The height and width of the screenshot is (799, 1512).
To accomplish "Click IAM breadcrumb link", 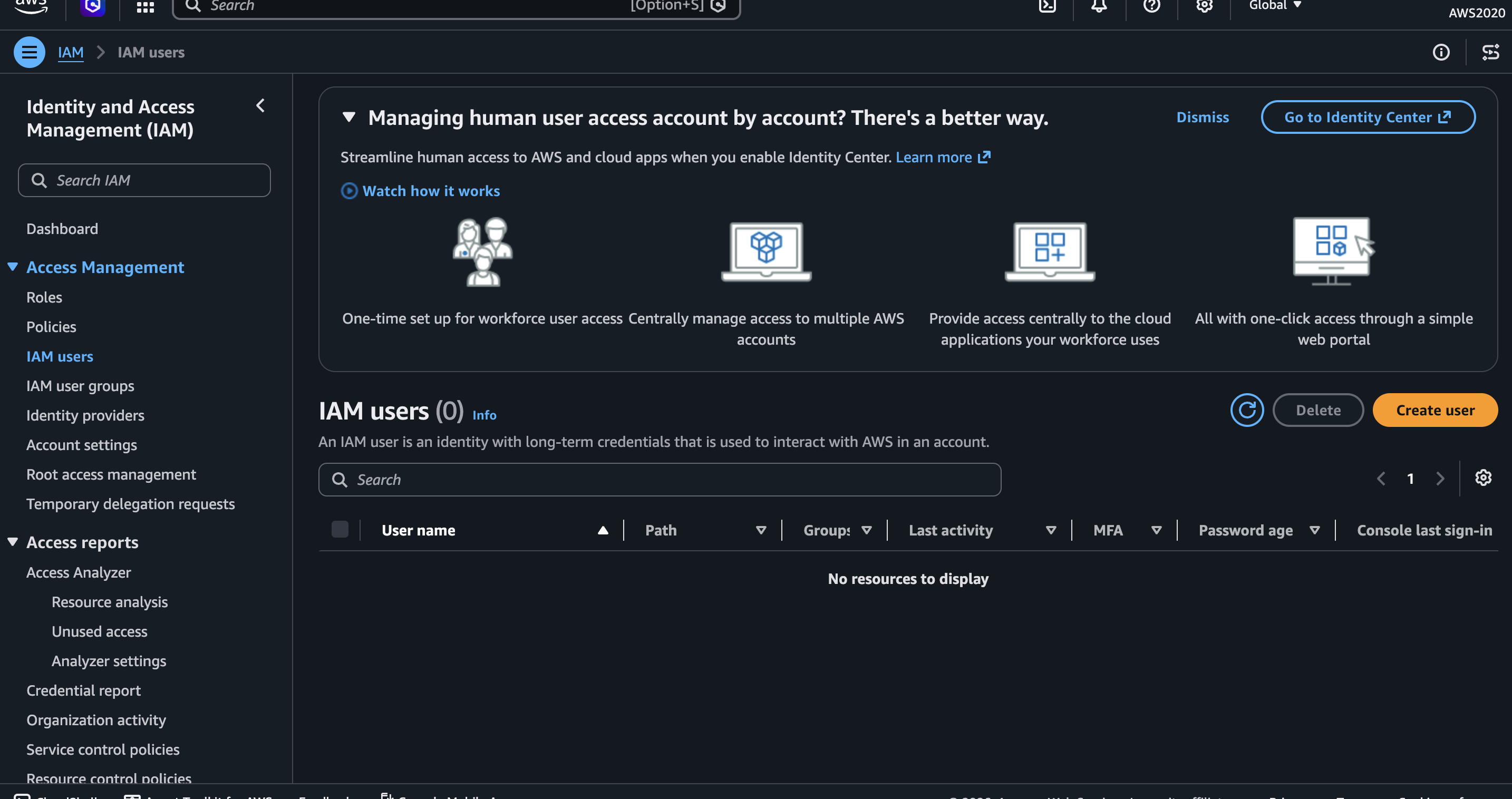I will coord(71,52).
